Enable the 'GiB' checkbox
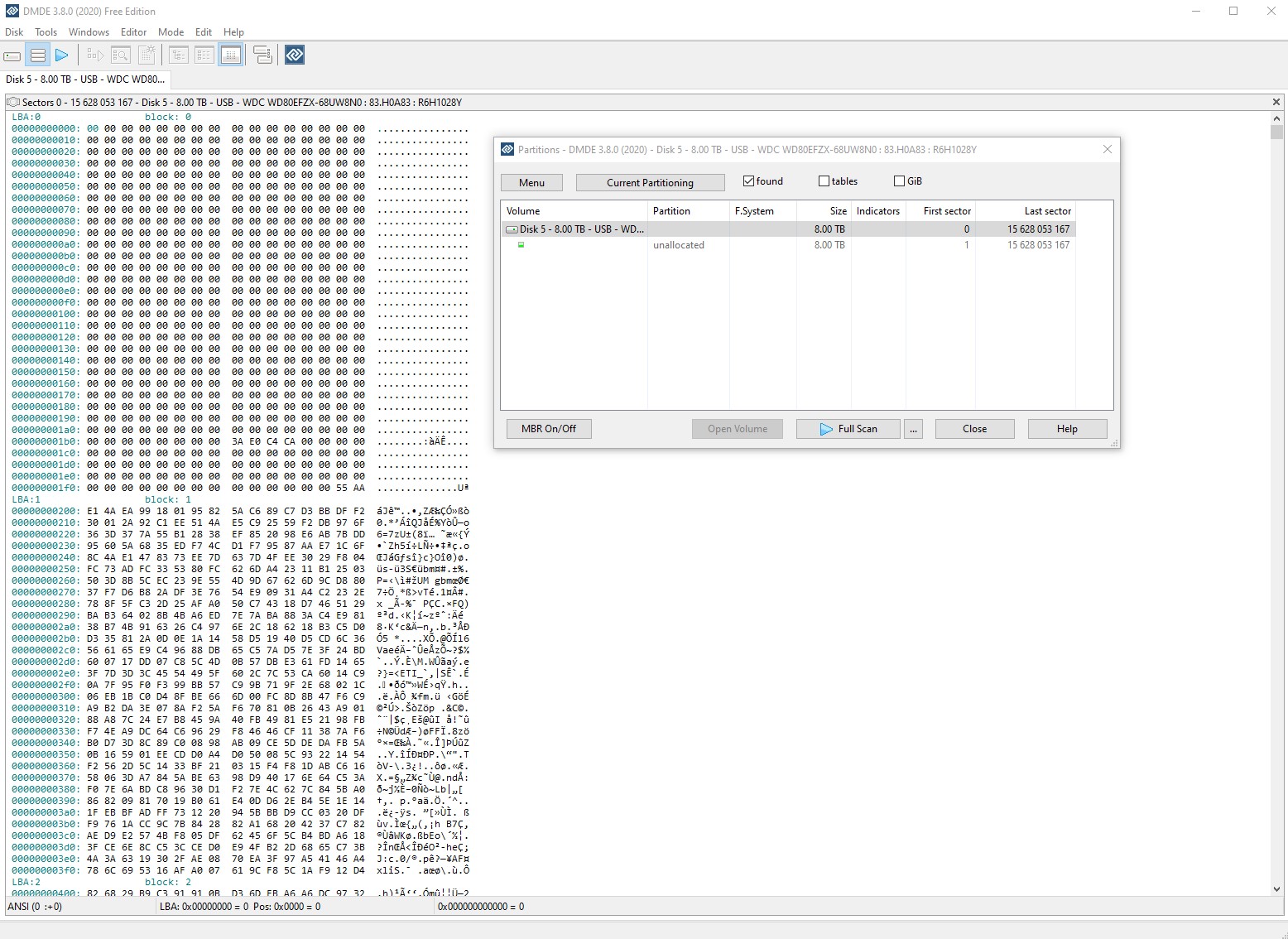This screenshot has width=1288, height=939. 899,181
